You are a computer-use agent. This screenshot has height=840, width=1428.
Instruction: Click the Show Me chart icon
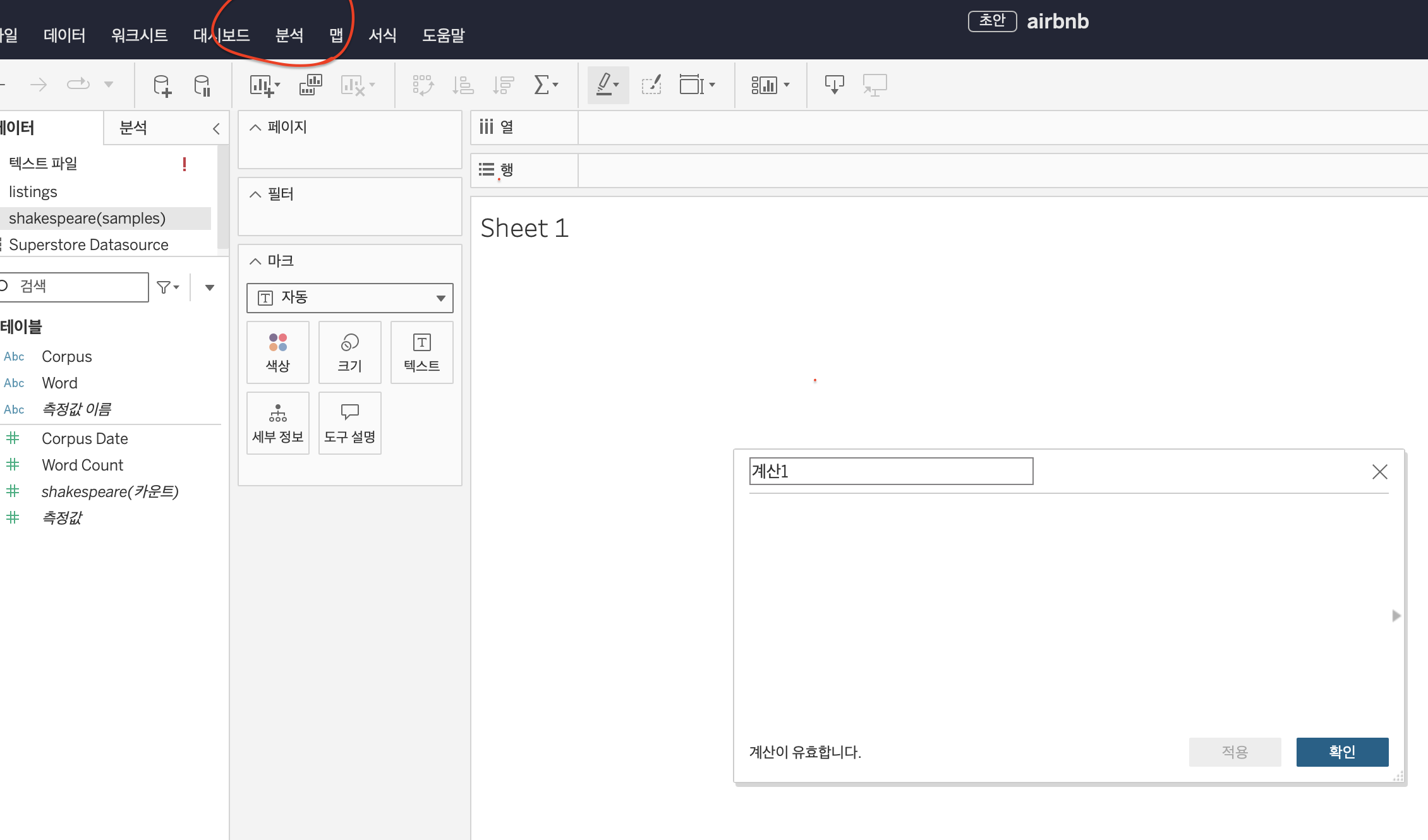click(764, 85)
